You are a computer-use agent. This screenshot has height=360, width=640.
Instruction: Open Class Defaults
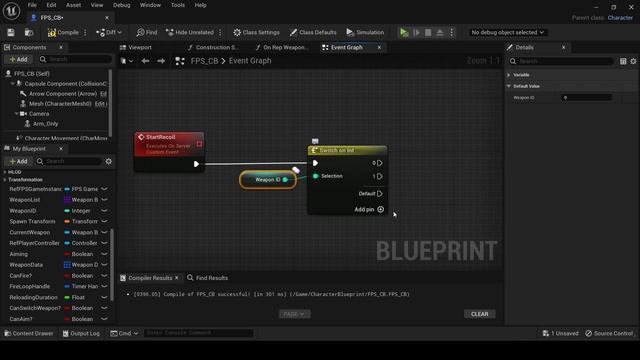(x=313, y=32)
